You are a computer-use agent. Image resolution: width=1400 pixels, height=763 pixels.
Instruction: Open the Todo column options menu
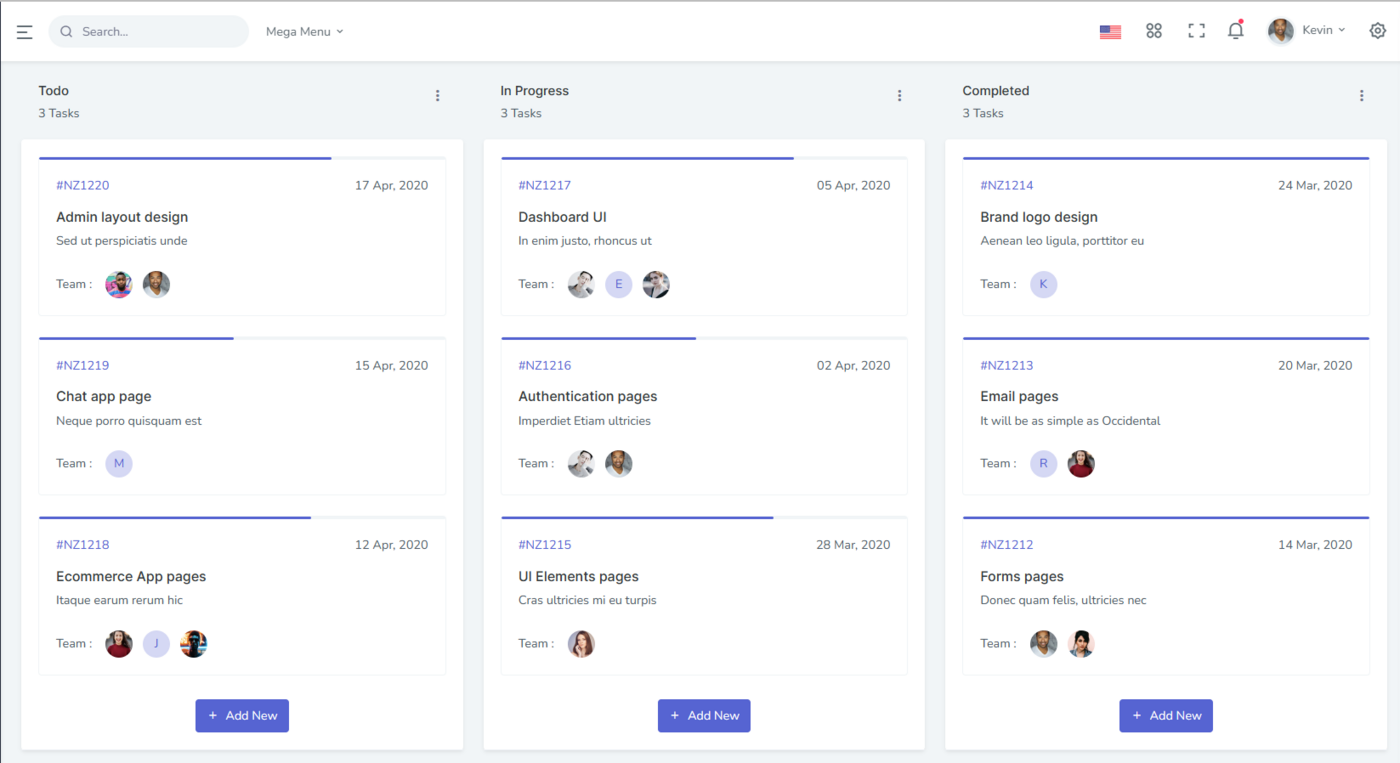click(437, 96)
